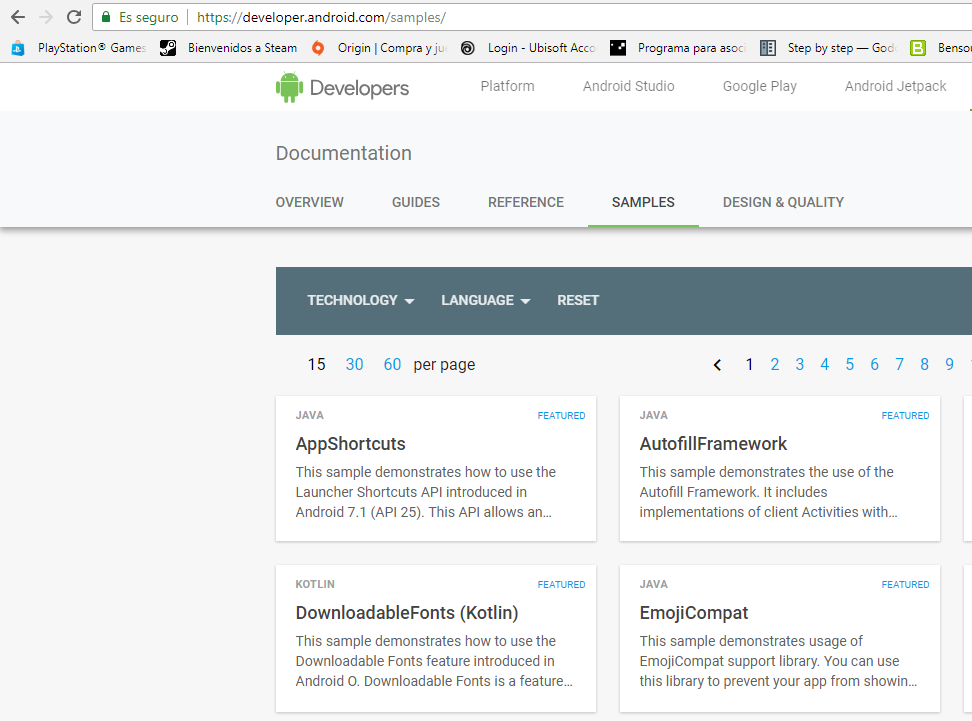Go to results page 2

coord(775,364)
